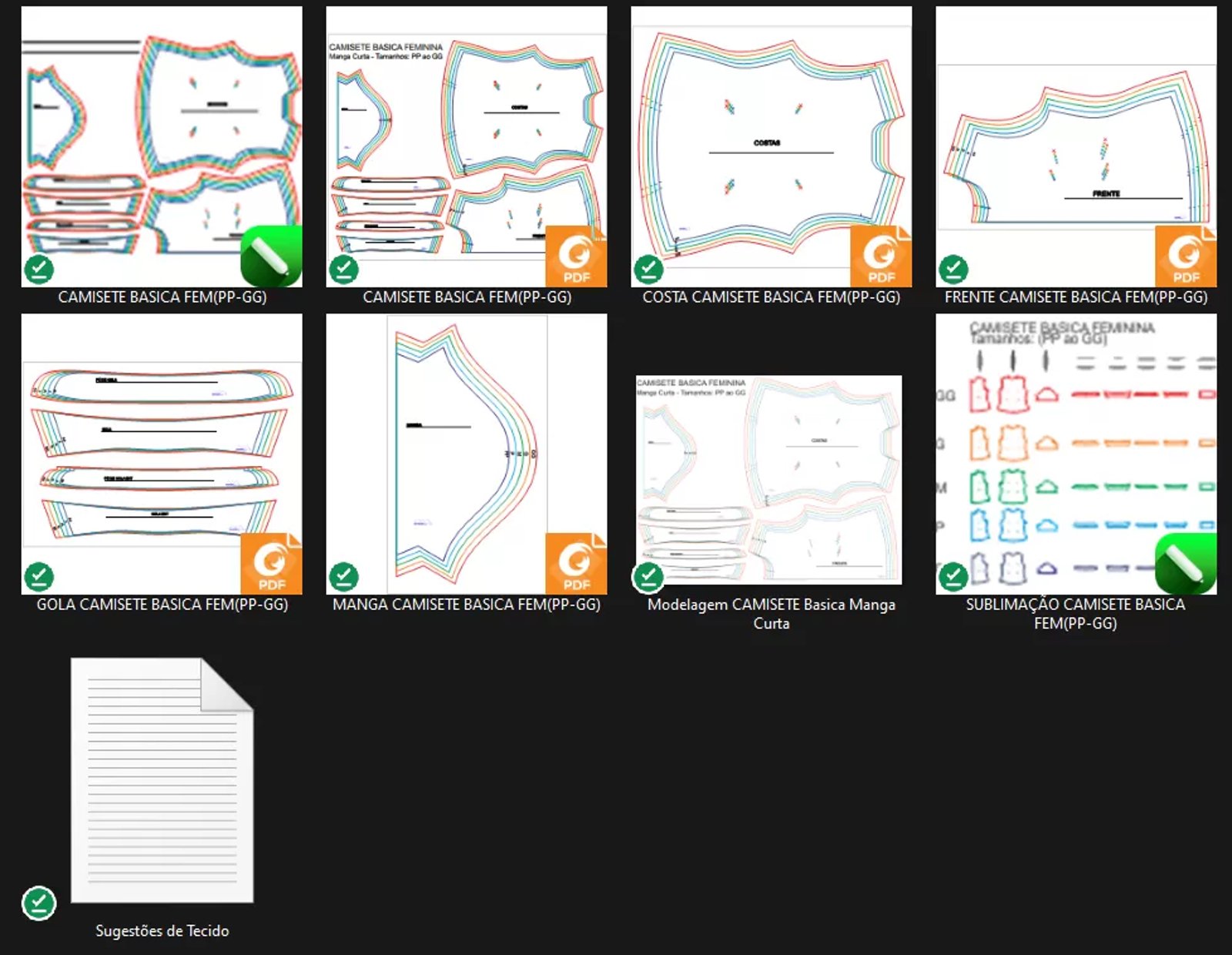Click the orange PDF badge on COSTA CAMISETE file
Image resolution: width=1232 pixels, height=955 pixels.
[x=880, y=256]
